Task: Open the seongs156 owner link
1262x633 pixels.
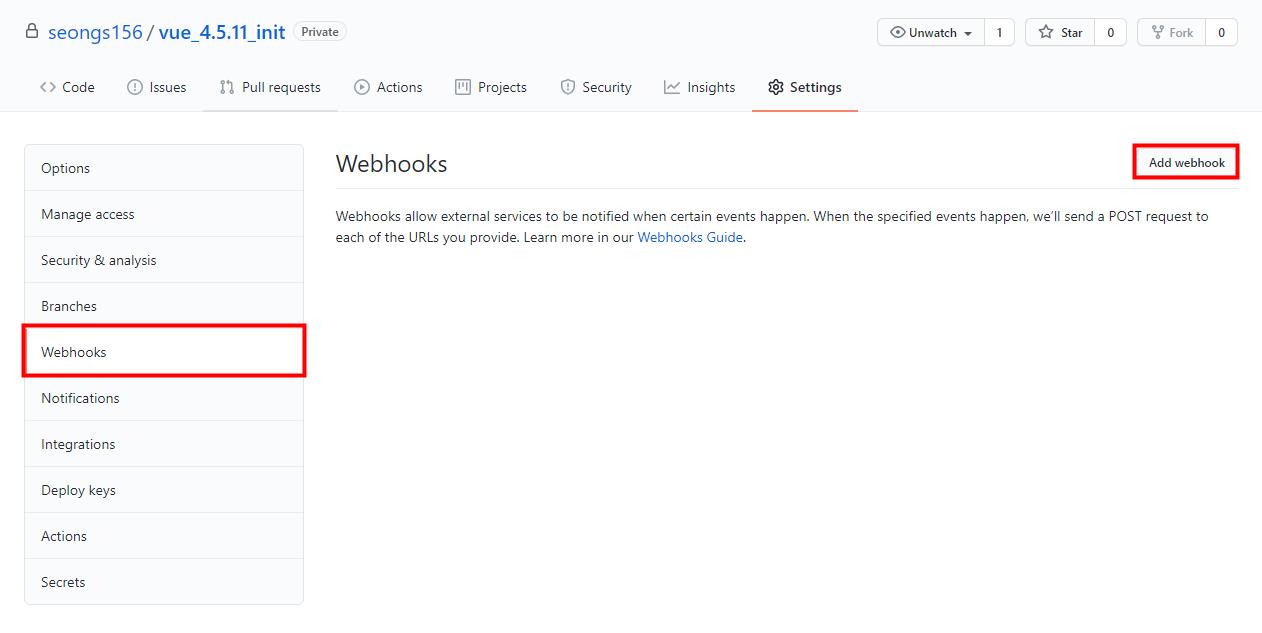Action: click(95, 32)
